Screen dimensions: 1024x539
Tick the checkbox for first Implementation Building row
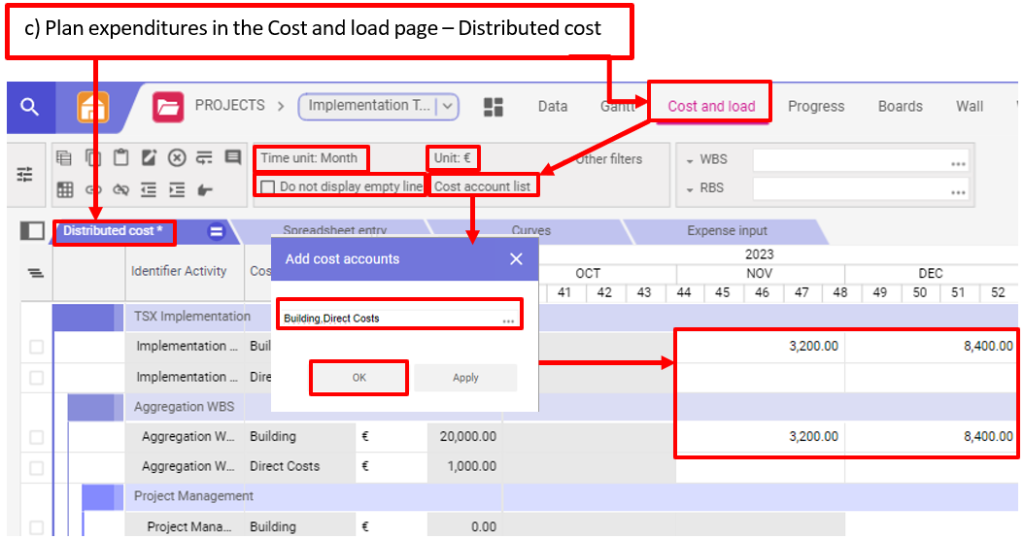(37, 347)
